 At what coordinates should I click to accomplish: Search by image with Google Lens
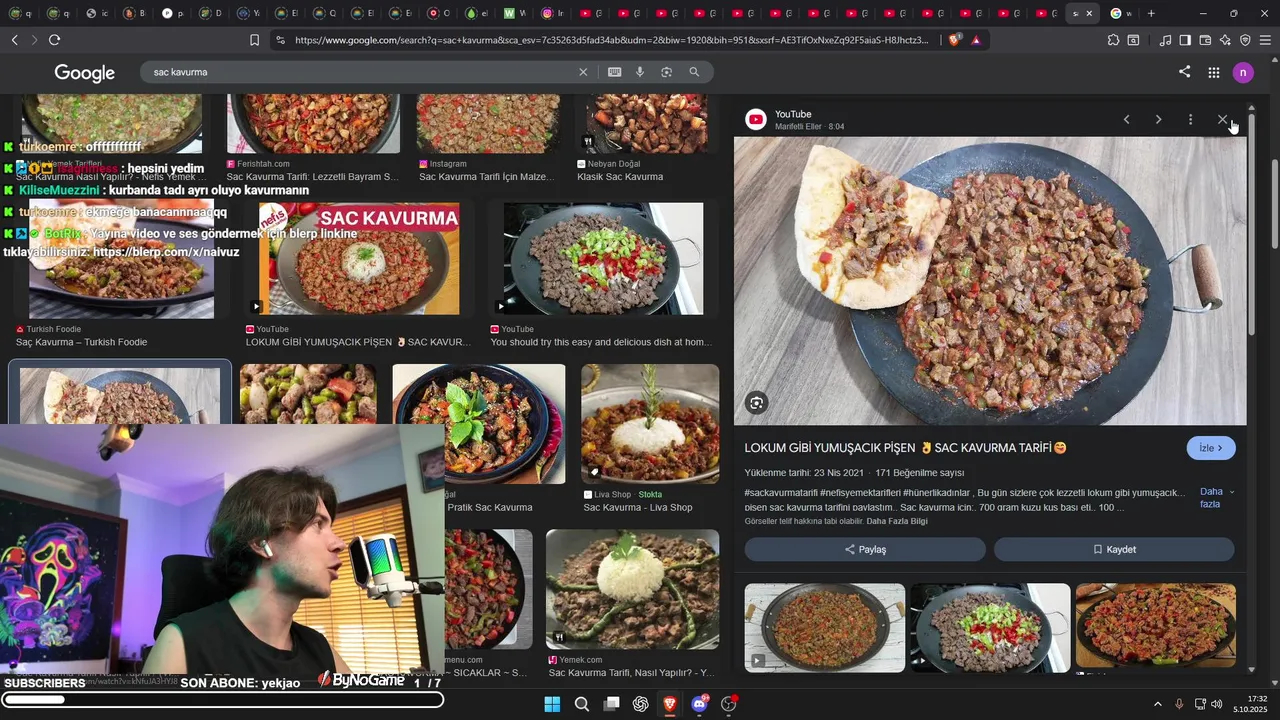(666, 72)
